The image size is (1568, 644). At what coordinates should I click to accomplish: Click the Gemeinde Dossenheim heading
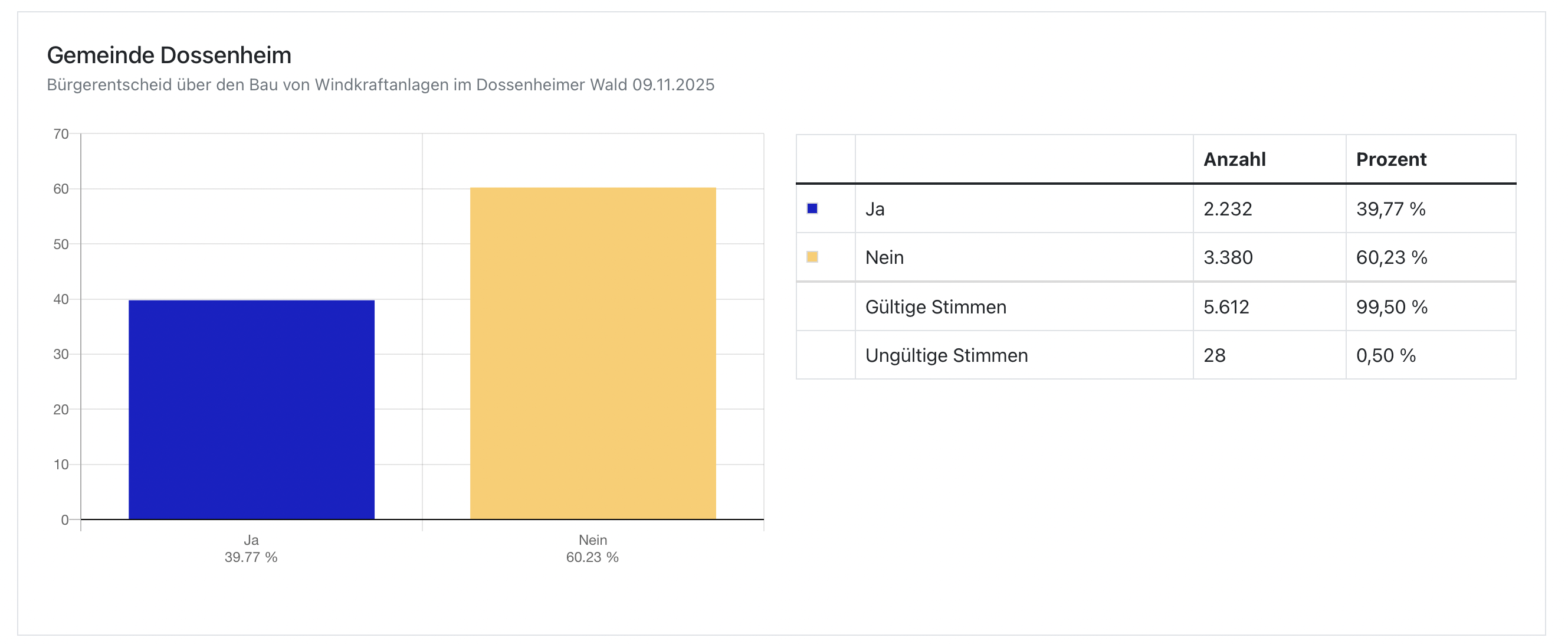pos(169,55)
